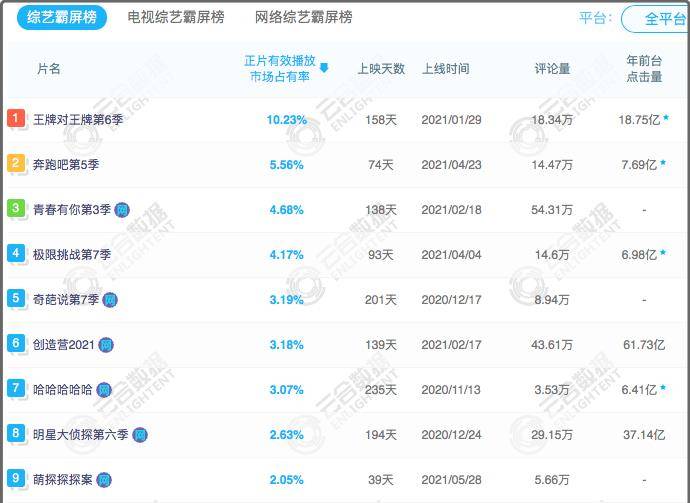Click the 37.14亿 click count
The height and width of the screenshot is (503, 690).
pyautogui.click(x=644, y=435)
